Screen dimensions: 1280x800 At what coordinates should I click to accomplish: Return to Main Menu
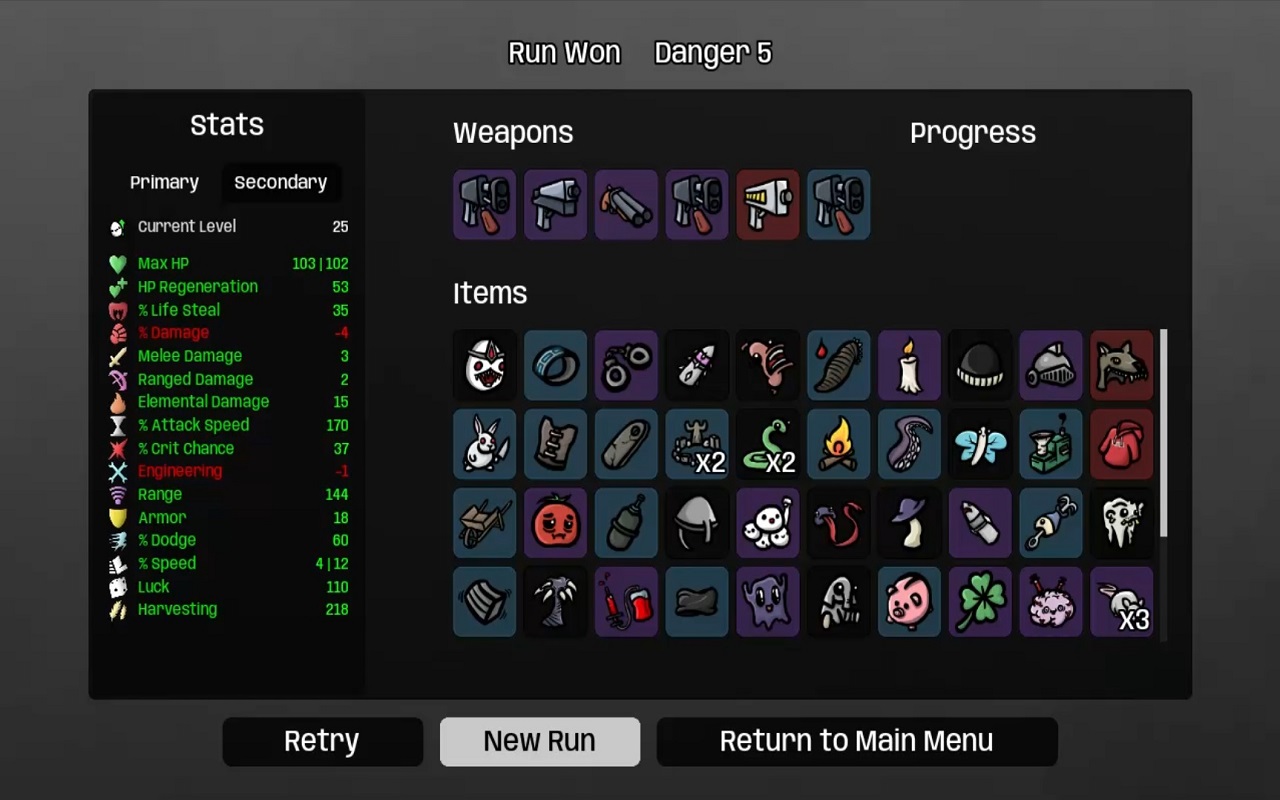[857, 741]
